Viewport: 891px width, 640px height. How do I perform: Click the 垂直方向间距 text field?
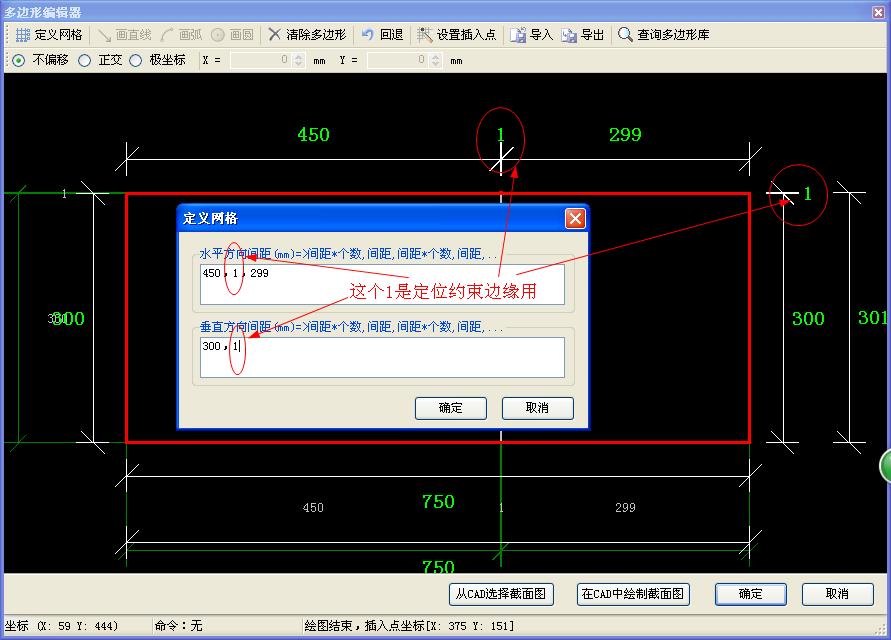point(382,358)
